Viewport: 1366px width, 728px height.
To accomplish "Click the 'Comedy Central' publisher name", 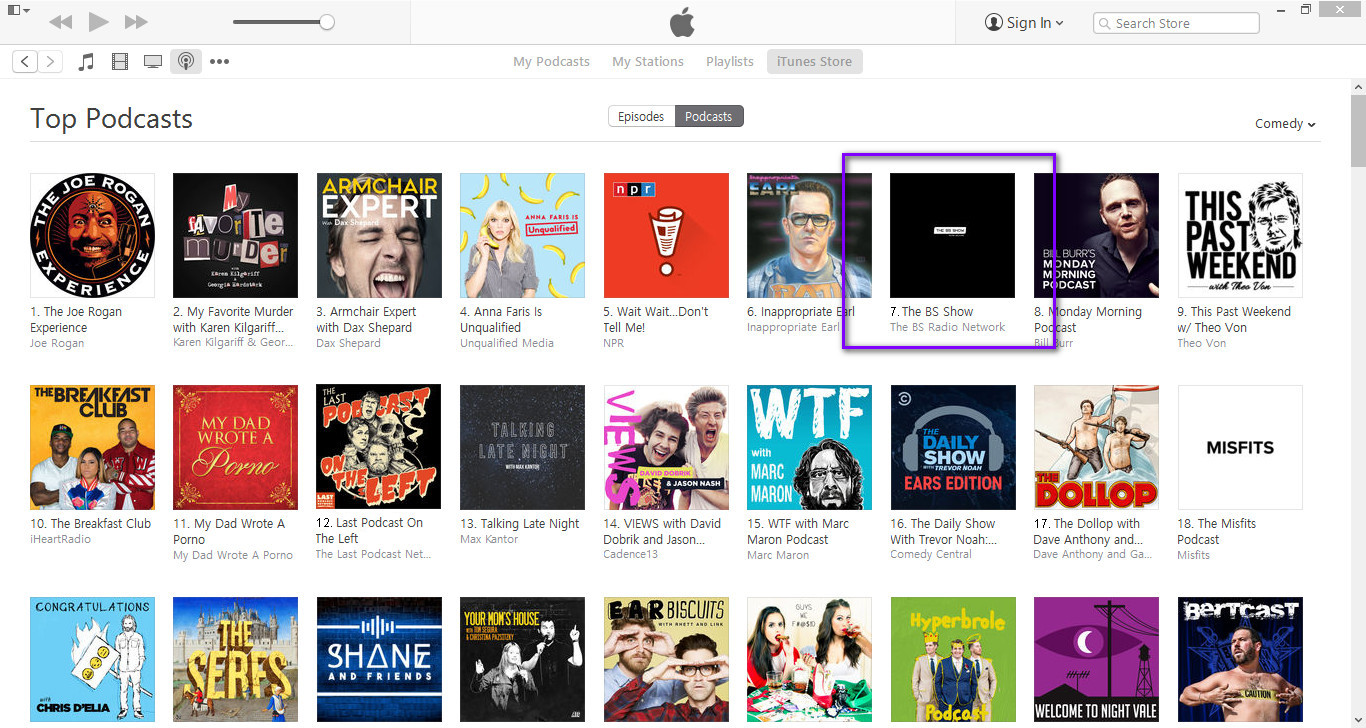I will coord(931,555).
